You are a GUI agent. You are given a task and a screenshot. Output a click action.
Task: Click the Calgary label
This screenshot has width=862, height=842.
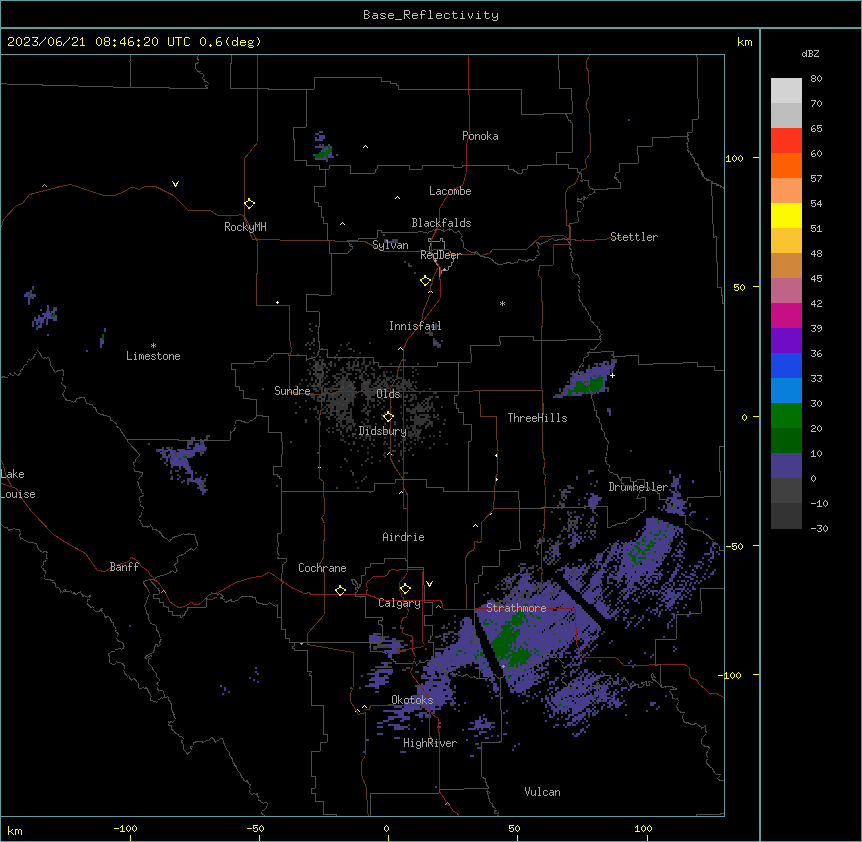pos(399,603)
